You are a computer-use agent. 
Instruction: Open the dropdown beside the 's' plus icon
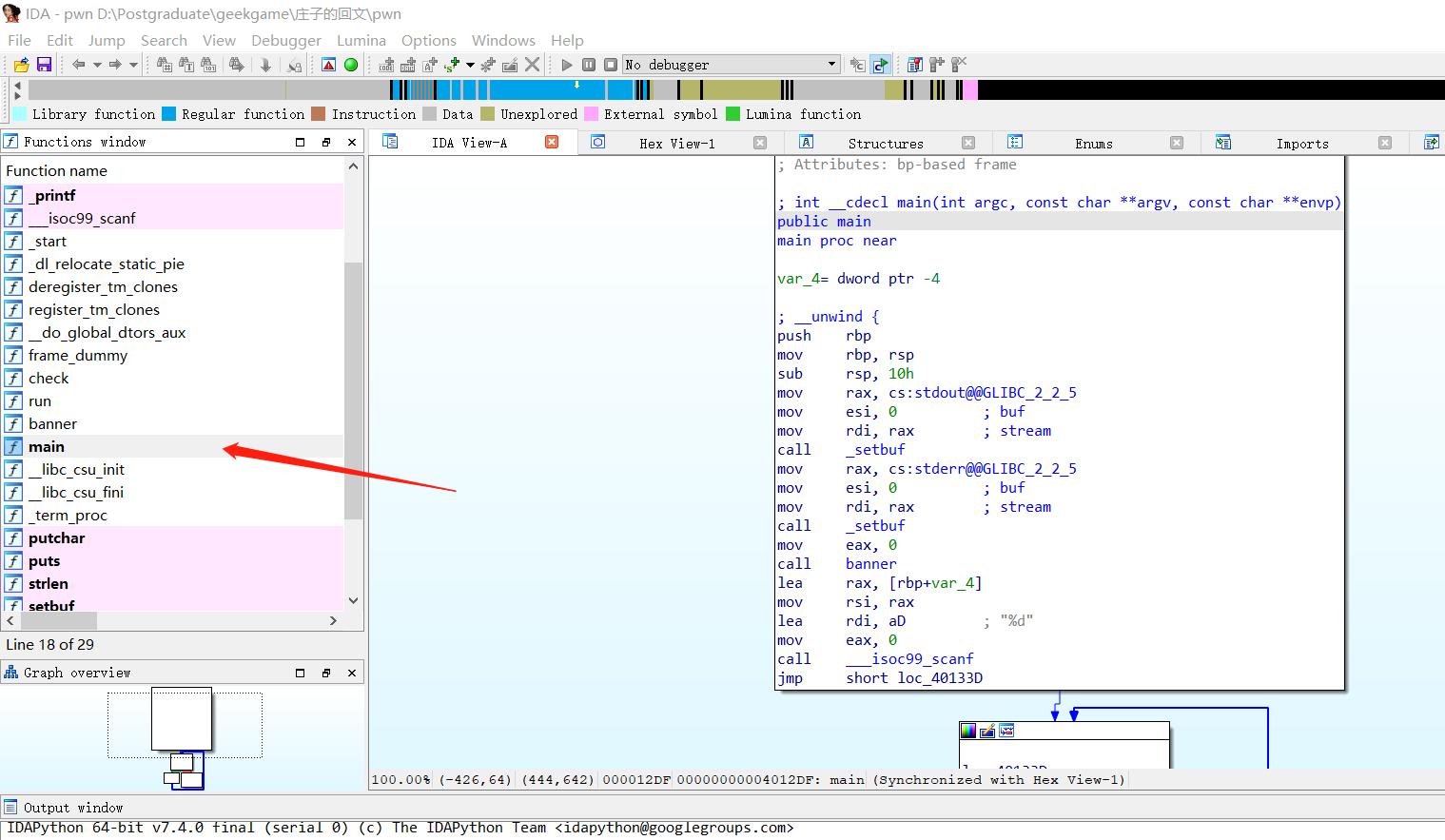(x=470, y=65)
